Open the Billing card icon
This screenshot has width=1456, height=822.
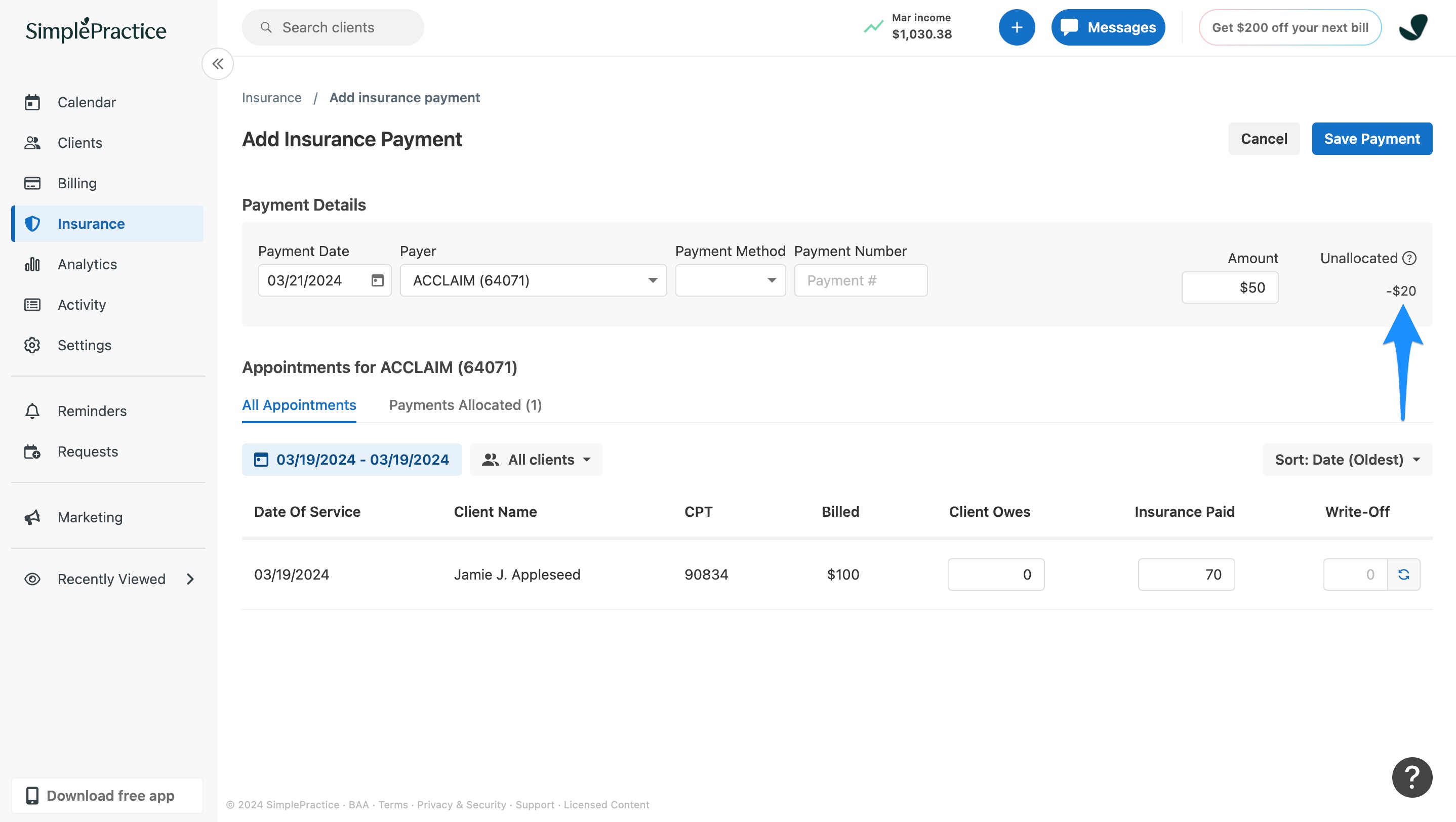(32, 183)
